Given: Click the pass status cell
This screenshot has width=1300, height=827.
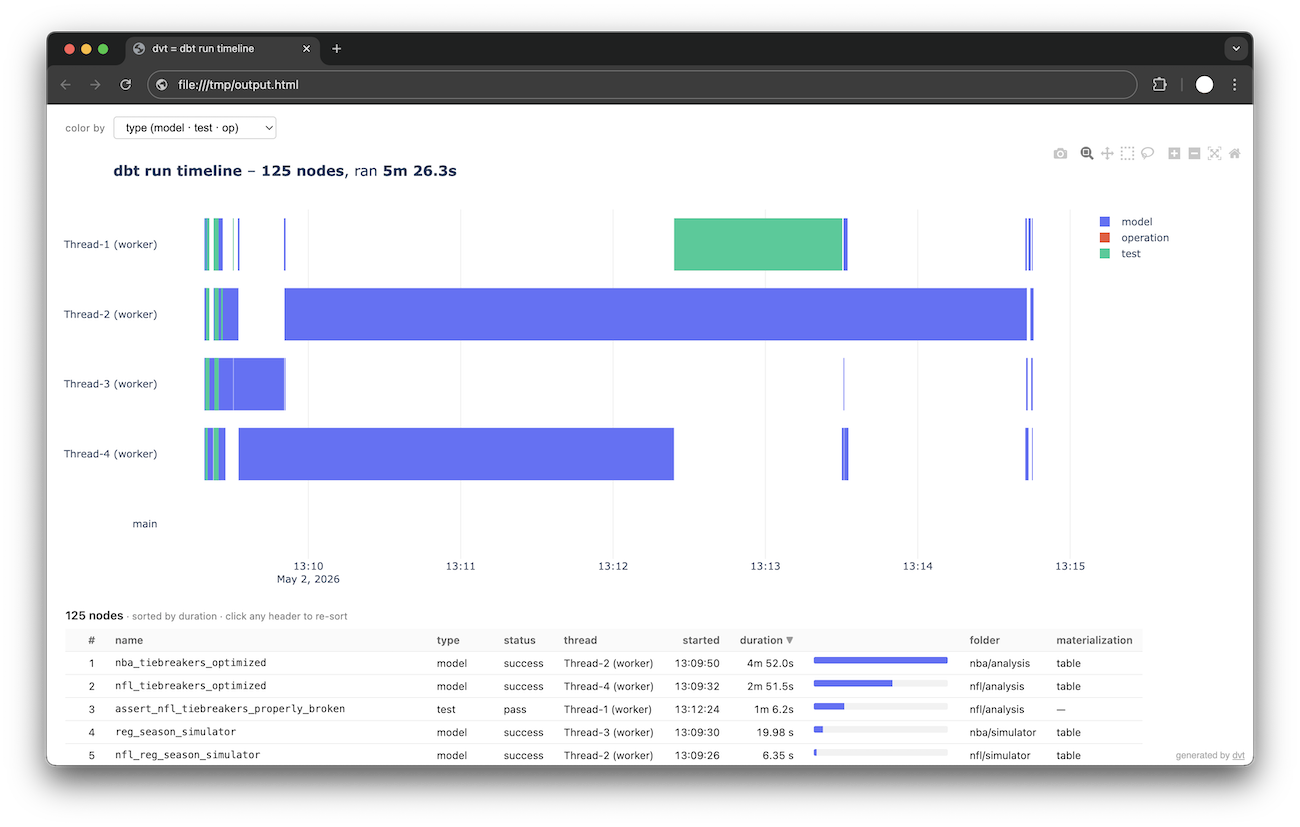Looking at the screenshot, I should pyautogui.click(x=513, y=709).
